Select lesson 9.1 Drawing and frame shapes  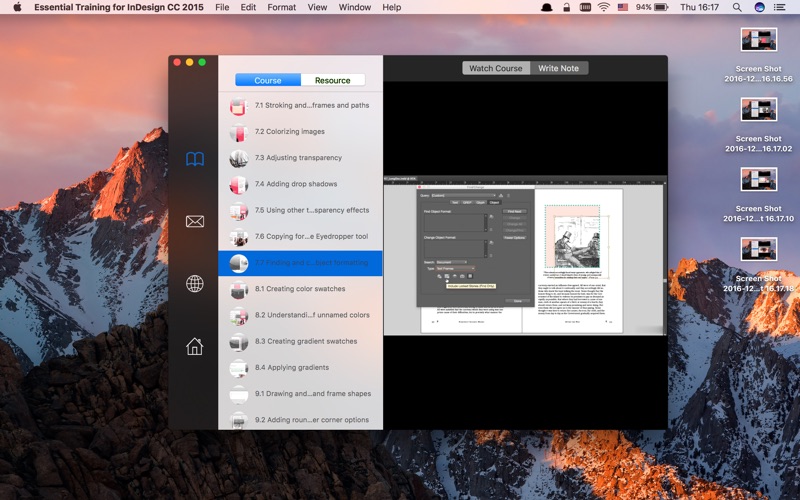301,394
